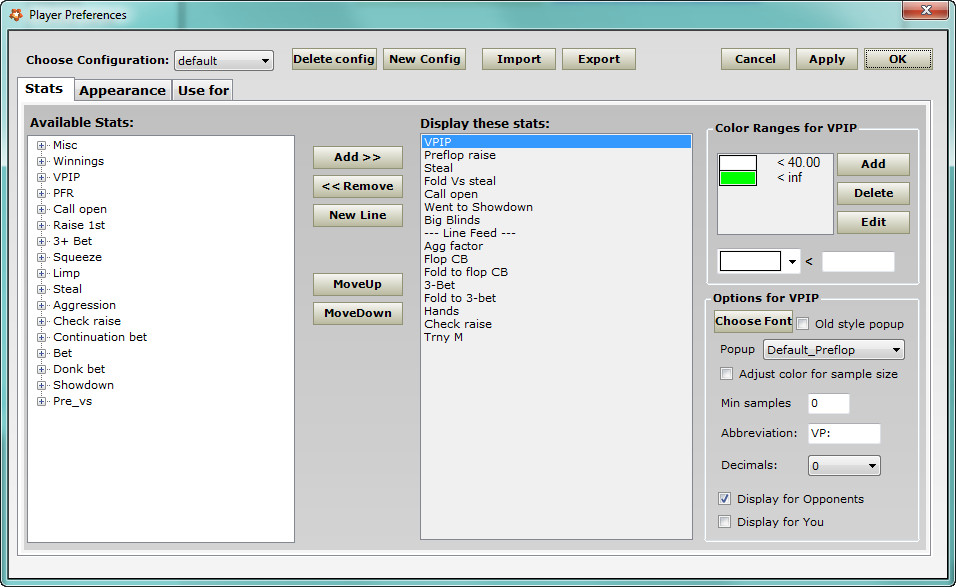Click the color range threshold input field
Screen dimensions: 956x587
point(858,261)
